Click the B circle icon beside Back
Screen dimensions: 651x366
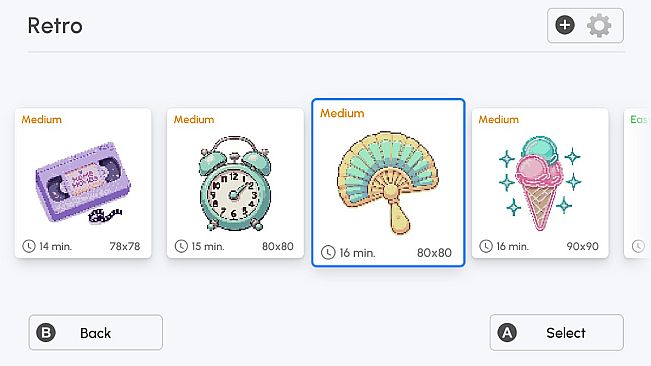coord(46,332)
